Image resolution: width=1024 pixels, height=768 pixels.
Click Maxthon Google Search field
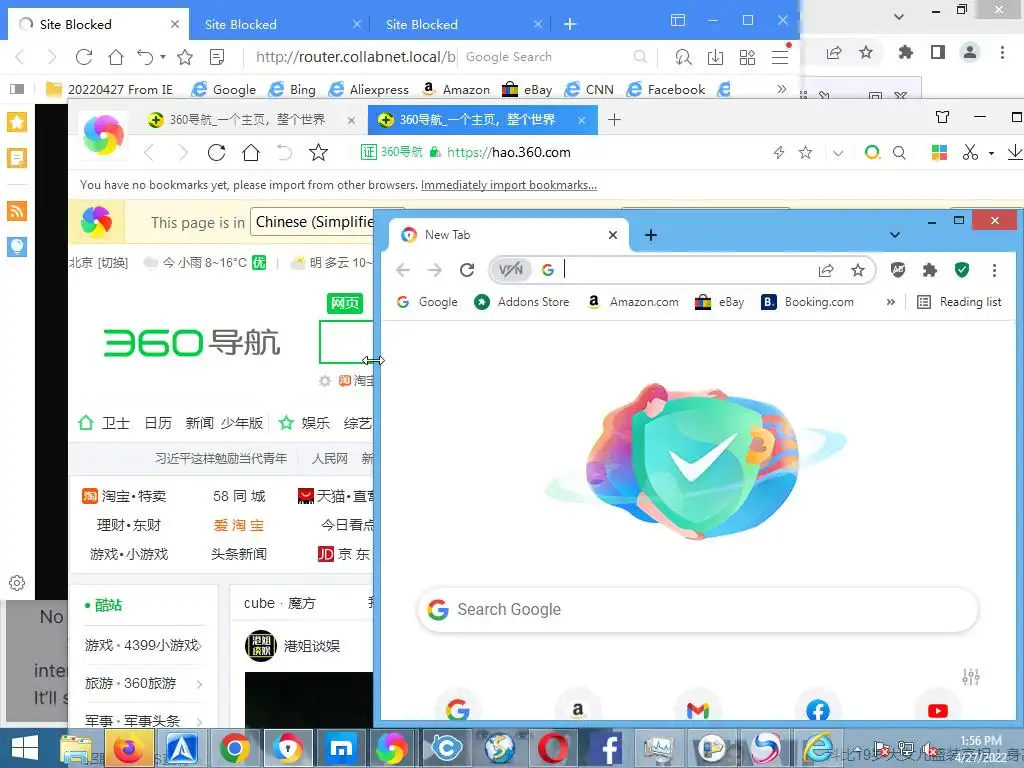[555, 57]
